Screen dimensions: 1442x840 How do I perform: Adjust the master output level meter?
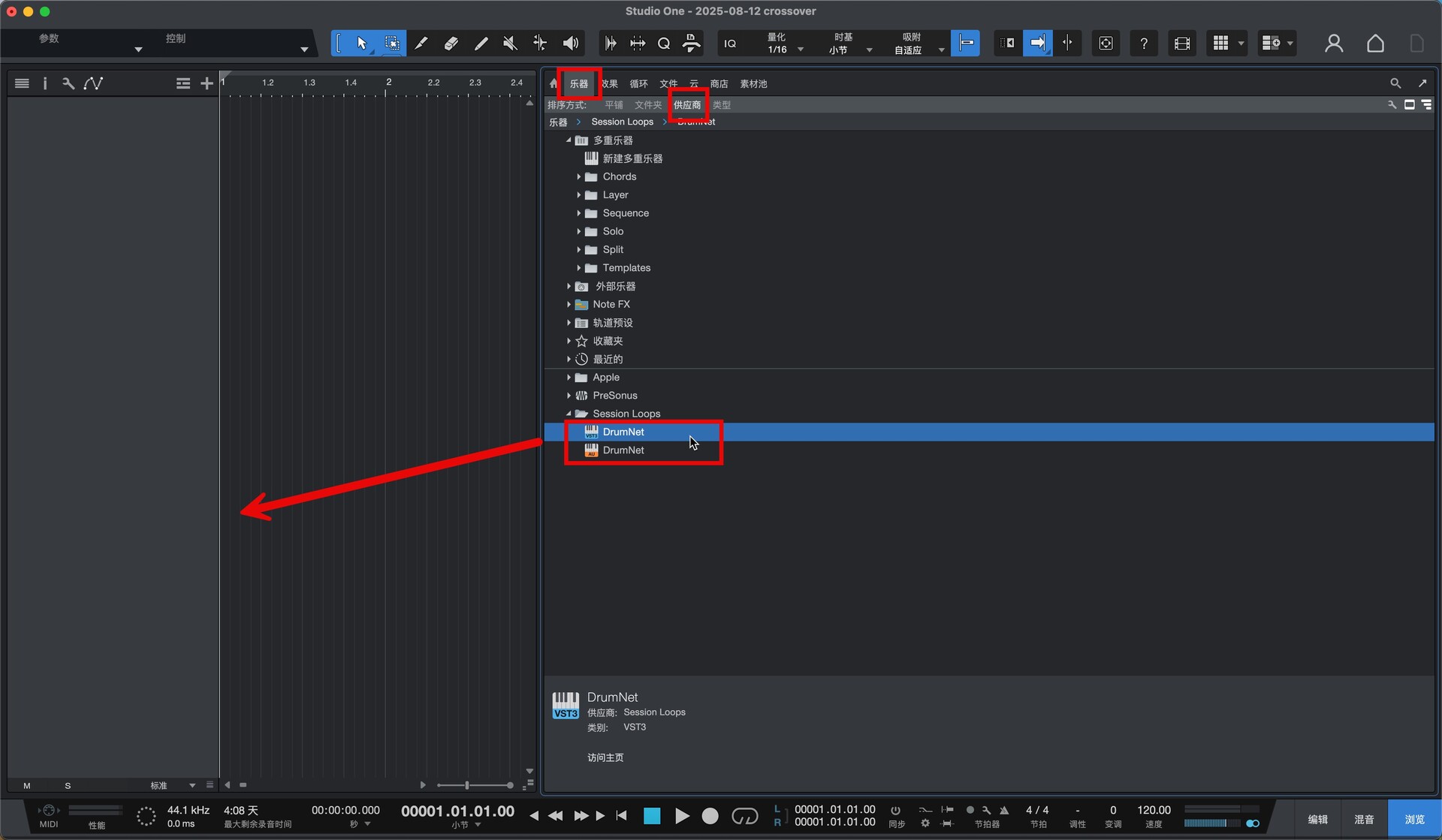pyautogui.click(x=1212, y=823)
